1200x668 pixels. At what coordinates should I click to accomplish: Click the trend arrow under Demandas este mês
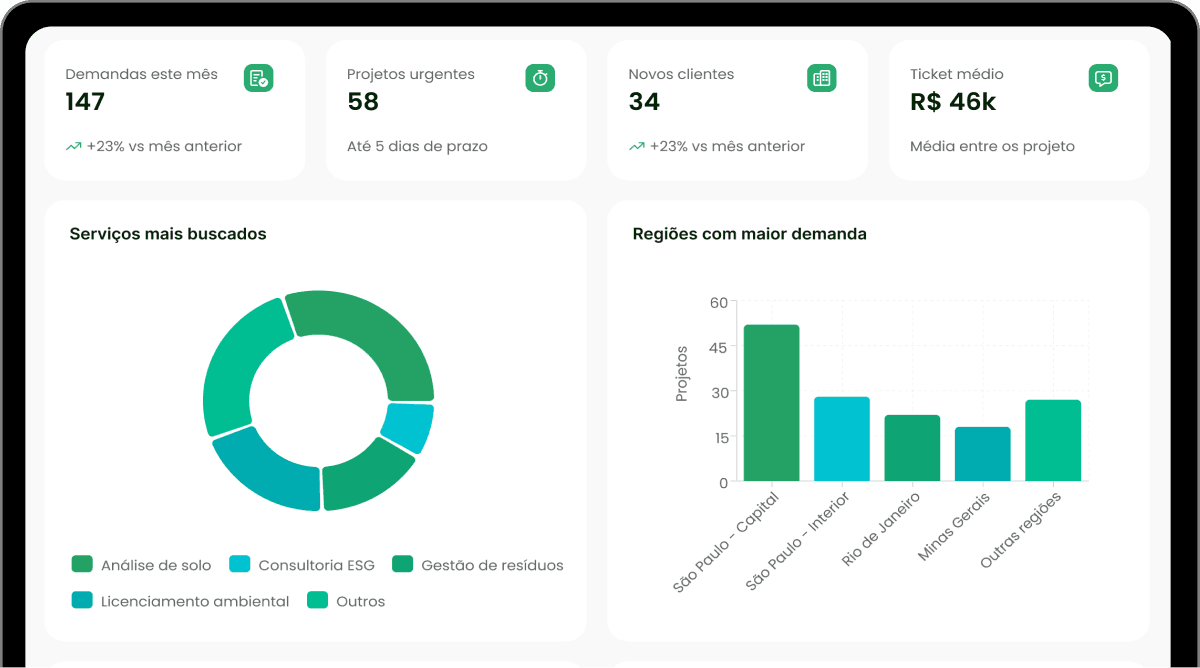[x=73, y=147]
